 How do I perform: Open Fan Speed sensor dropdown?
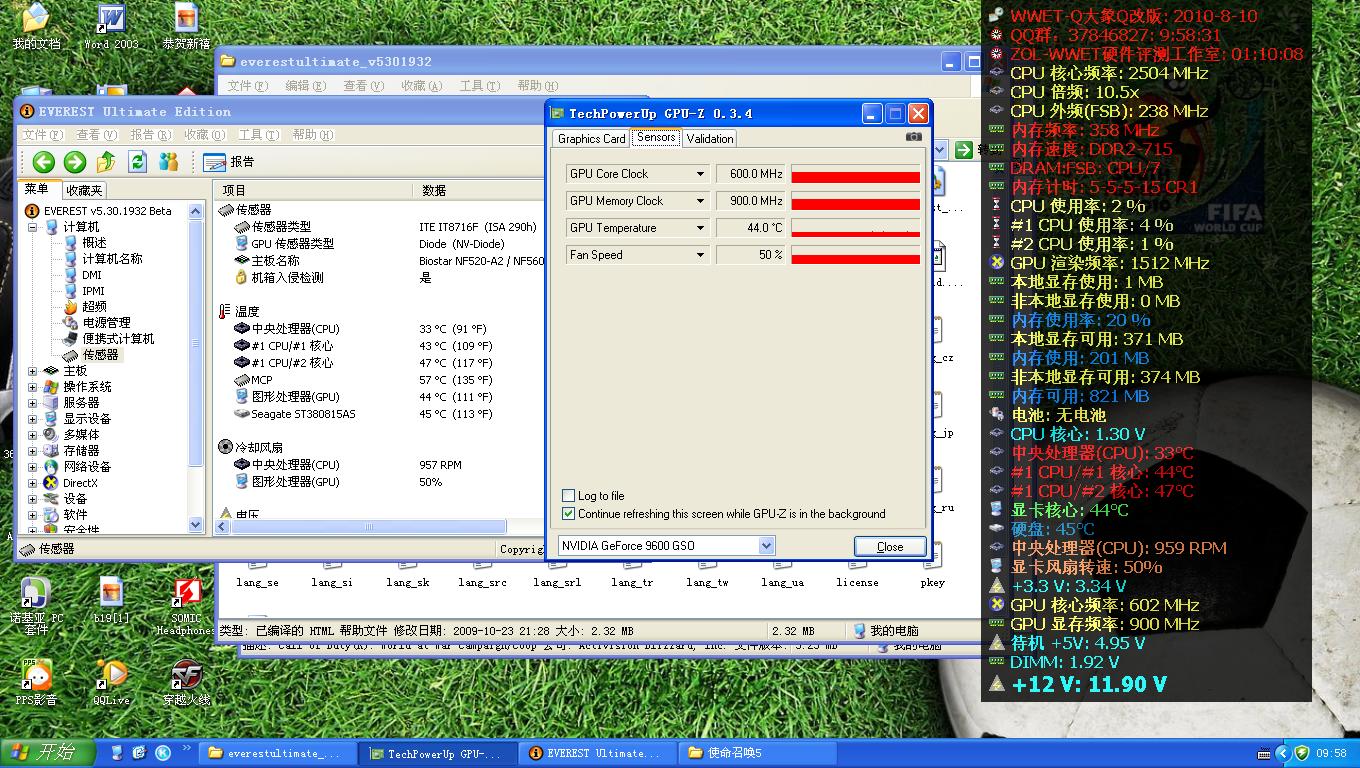click(x=701, y=255)
